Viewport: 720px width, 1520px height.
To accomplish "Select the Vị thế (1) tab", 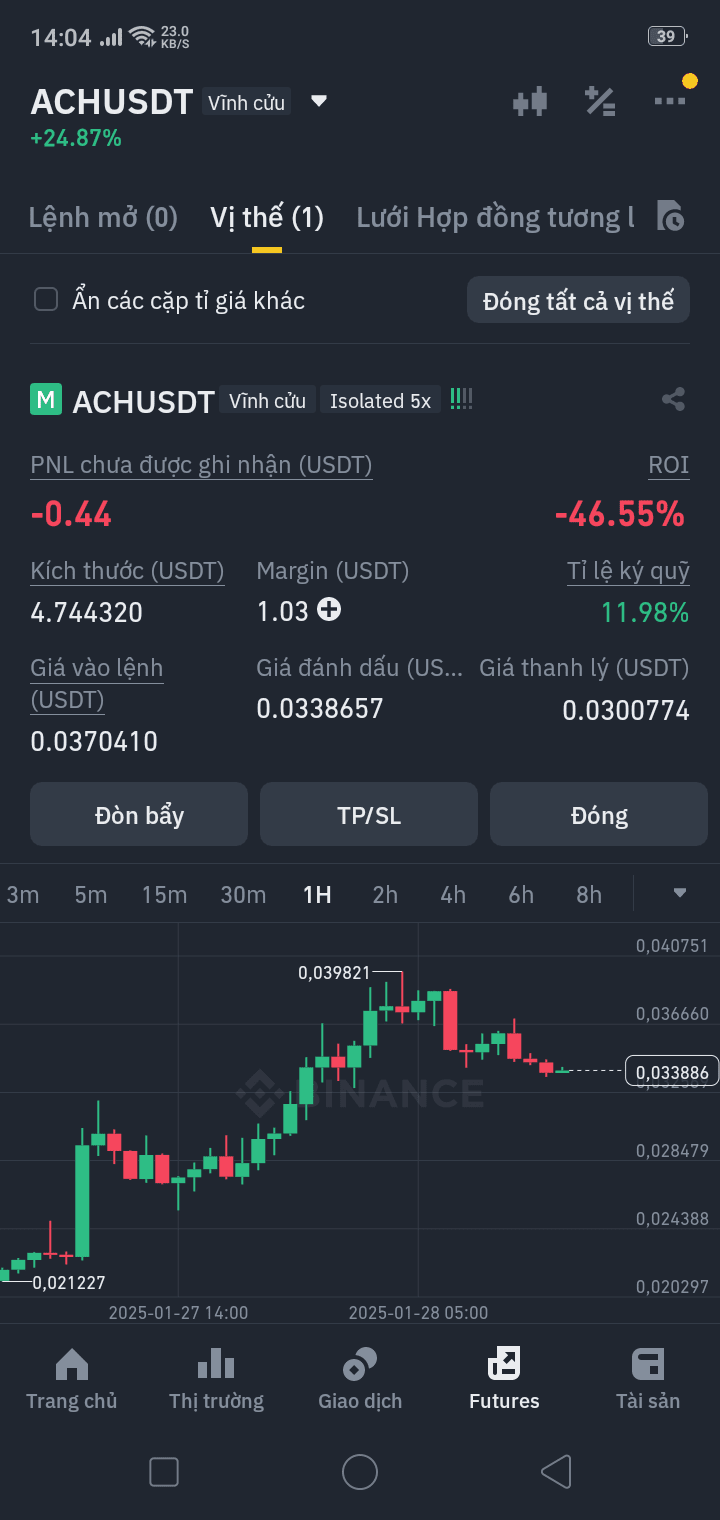I will 267,217.
